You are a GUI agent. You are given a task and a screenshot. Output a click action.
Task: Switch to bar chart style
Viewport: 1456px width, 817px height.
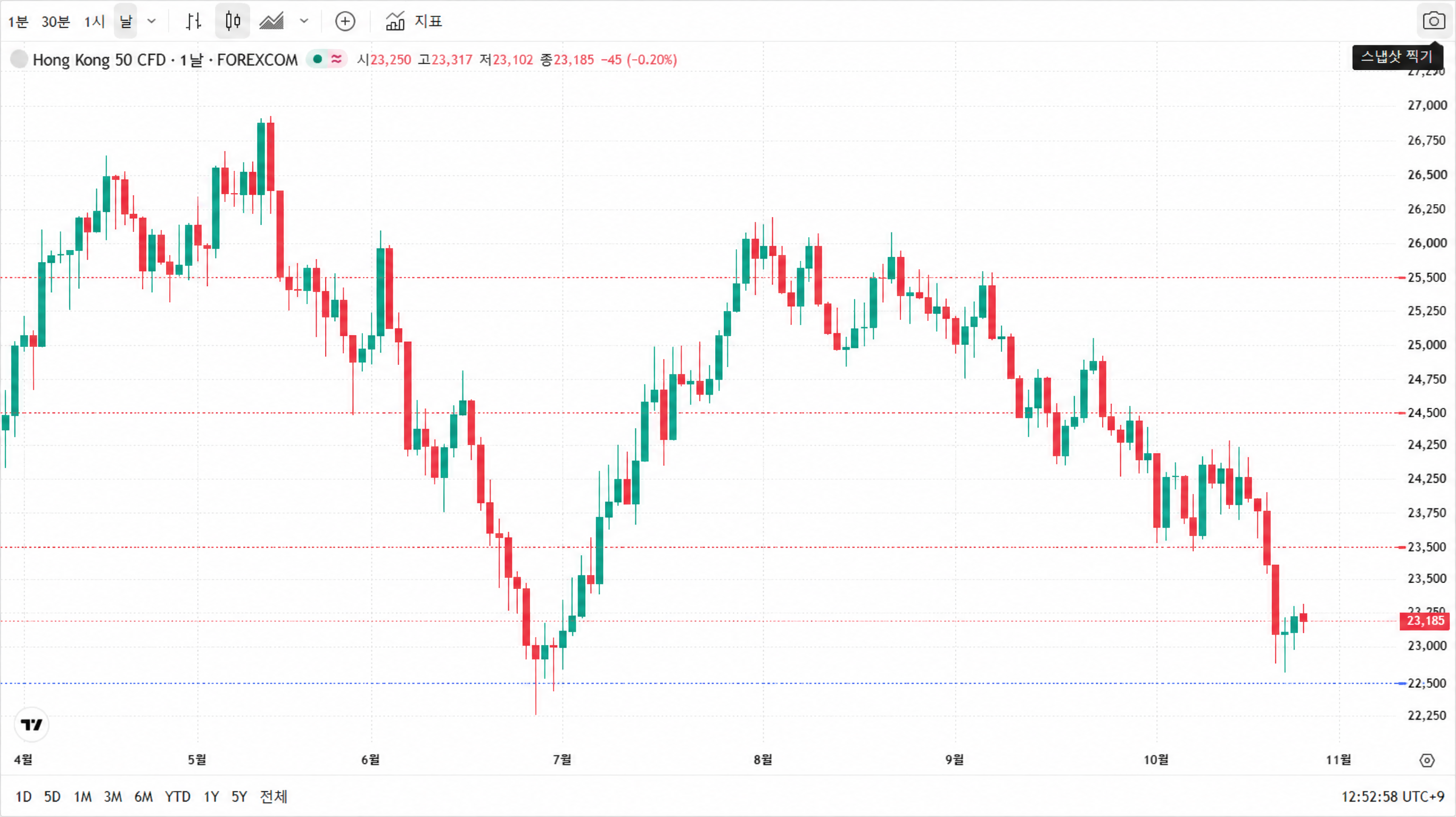click(x=193, y=21)
